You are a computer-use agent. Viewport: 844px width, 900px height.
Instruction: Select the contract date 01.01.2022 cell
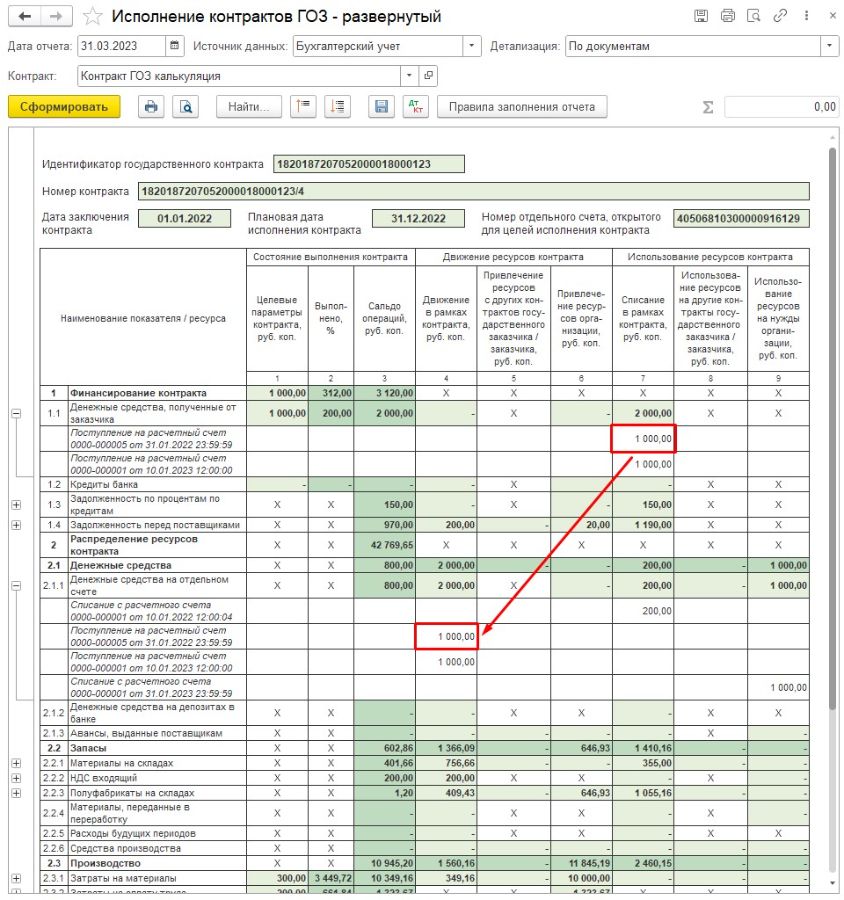[x=184, y=218]
